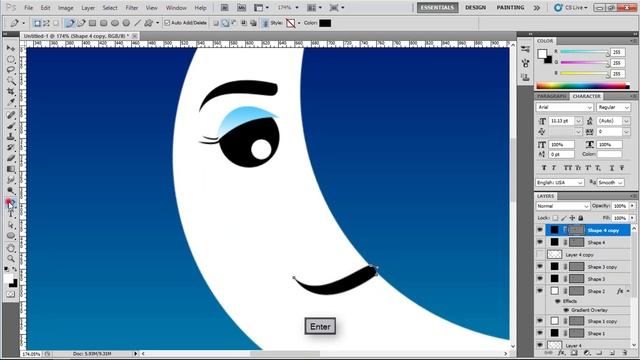Switch to the Painting workspace
The height and width of the screenshot is (360, 640).
(510, 8)
